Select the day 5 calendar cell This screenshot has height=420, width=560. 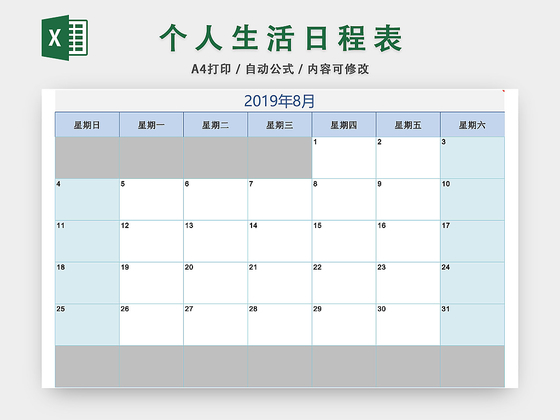tap(151, 200)
